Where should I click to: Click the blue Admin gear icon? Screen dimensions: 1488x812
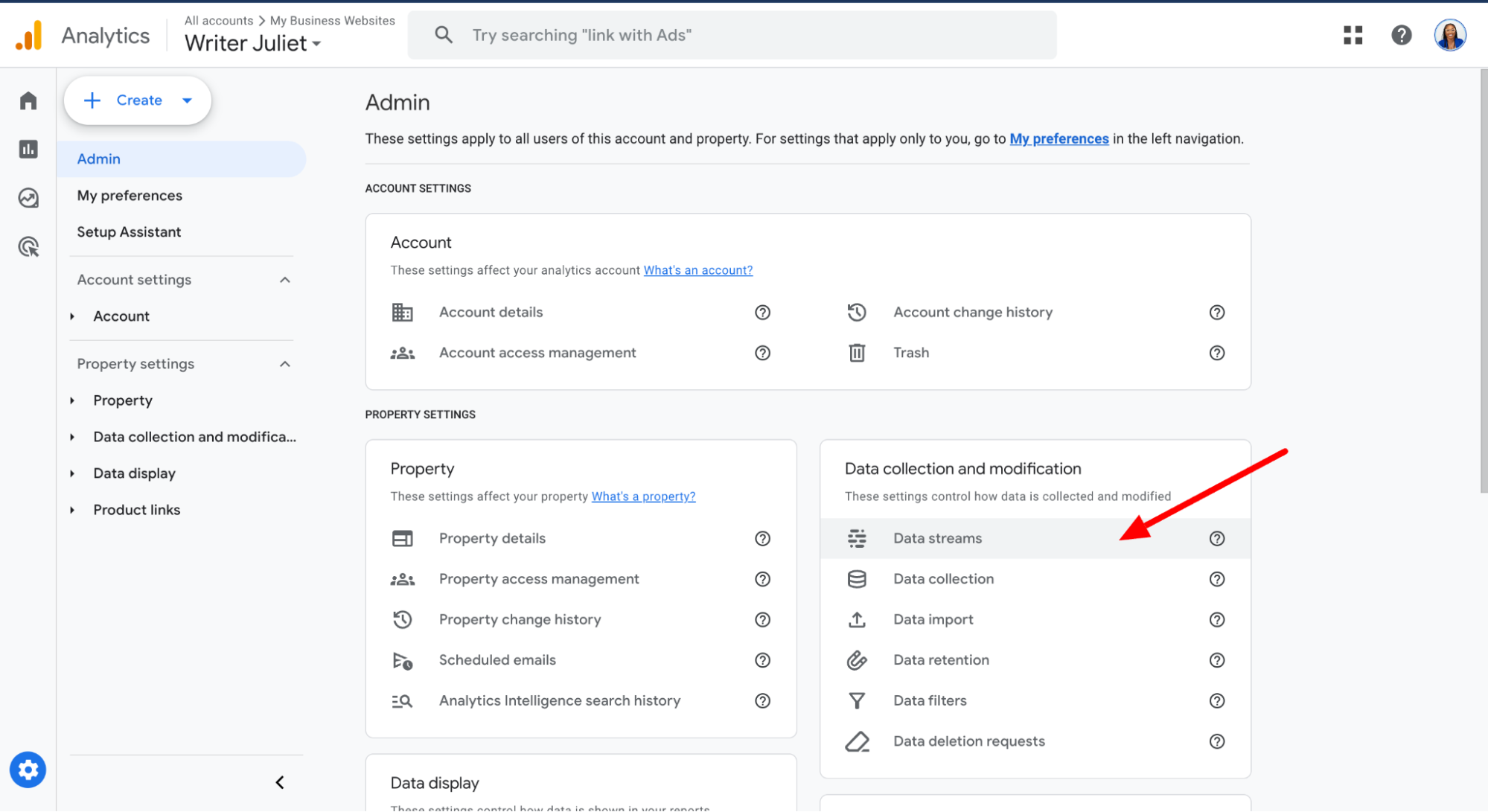(28, 770)
